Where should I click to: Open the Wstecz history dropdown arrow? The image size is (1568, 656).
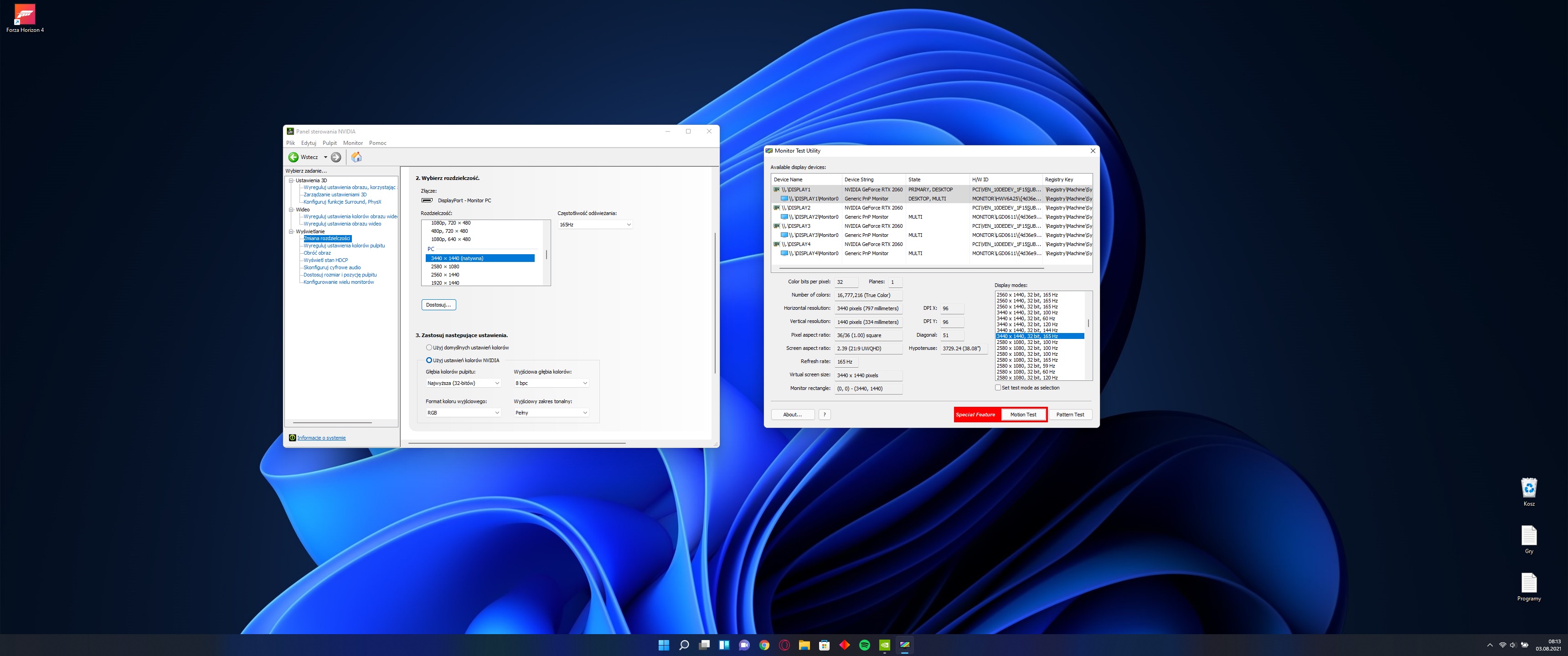[x=325, y=157]
